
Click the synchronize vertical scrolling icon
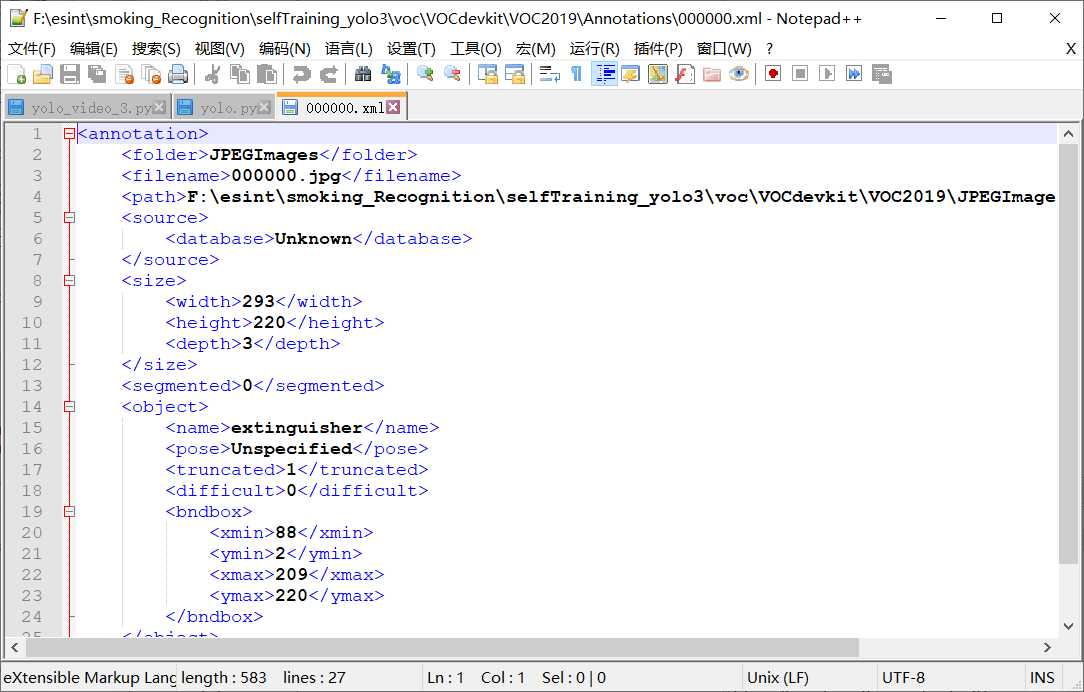pos(487,74)
